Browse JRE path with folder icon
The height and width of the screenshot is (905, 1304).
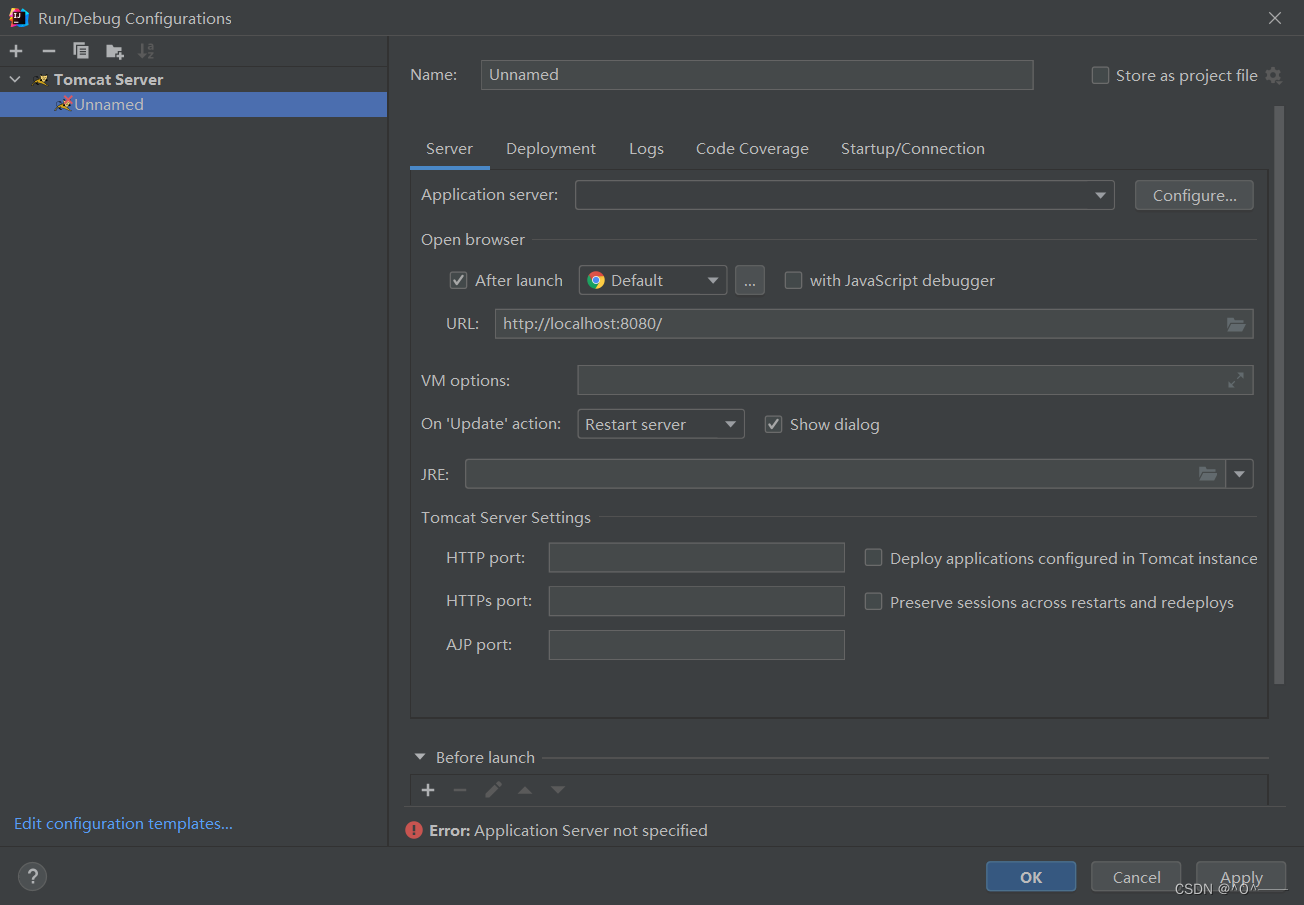tap(1208, 474)
